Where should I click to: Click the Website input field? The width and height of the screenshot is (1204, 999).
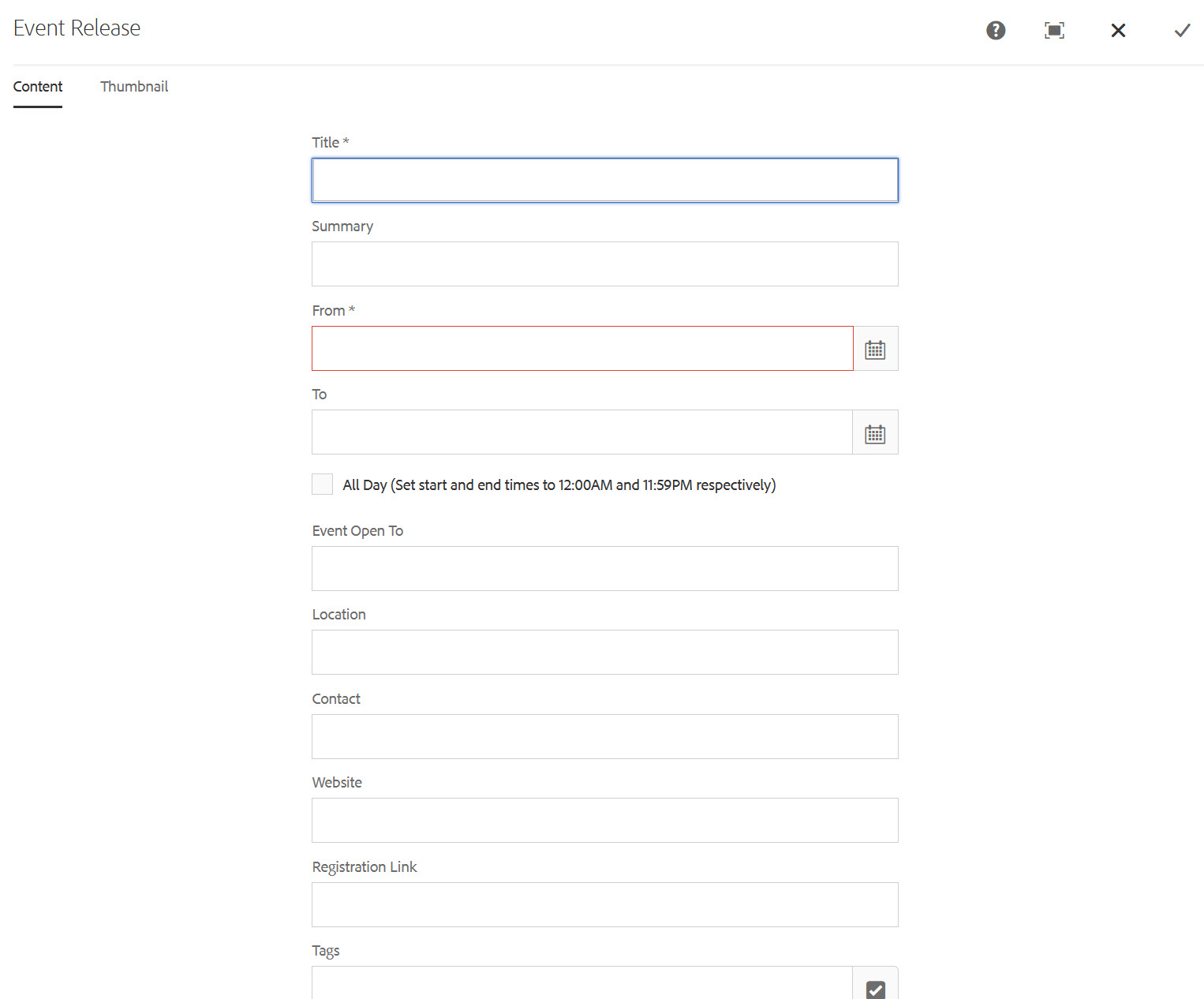(604, 821)
